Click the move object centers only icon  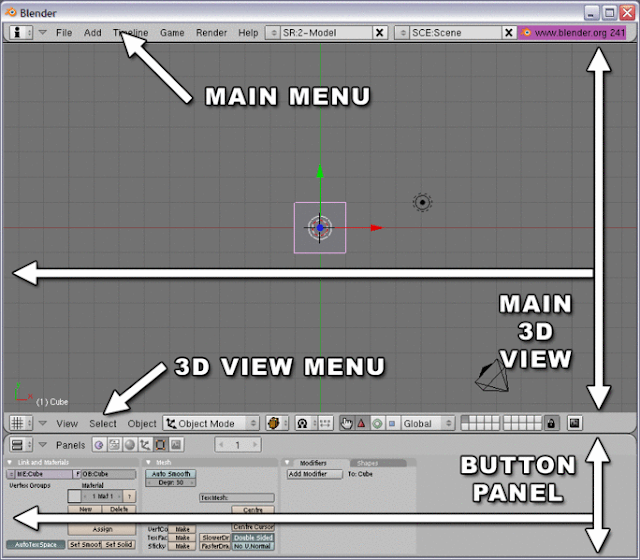click(x=326, y=423)
